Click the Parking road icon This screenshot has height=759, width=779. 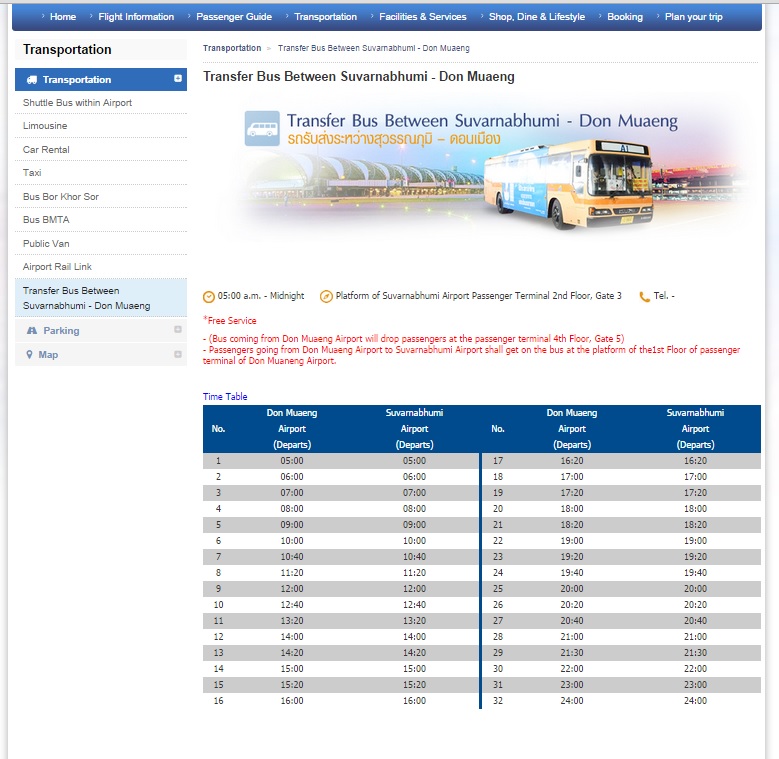[x=32, y=330]
